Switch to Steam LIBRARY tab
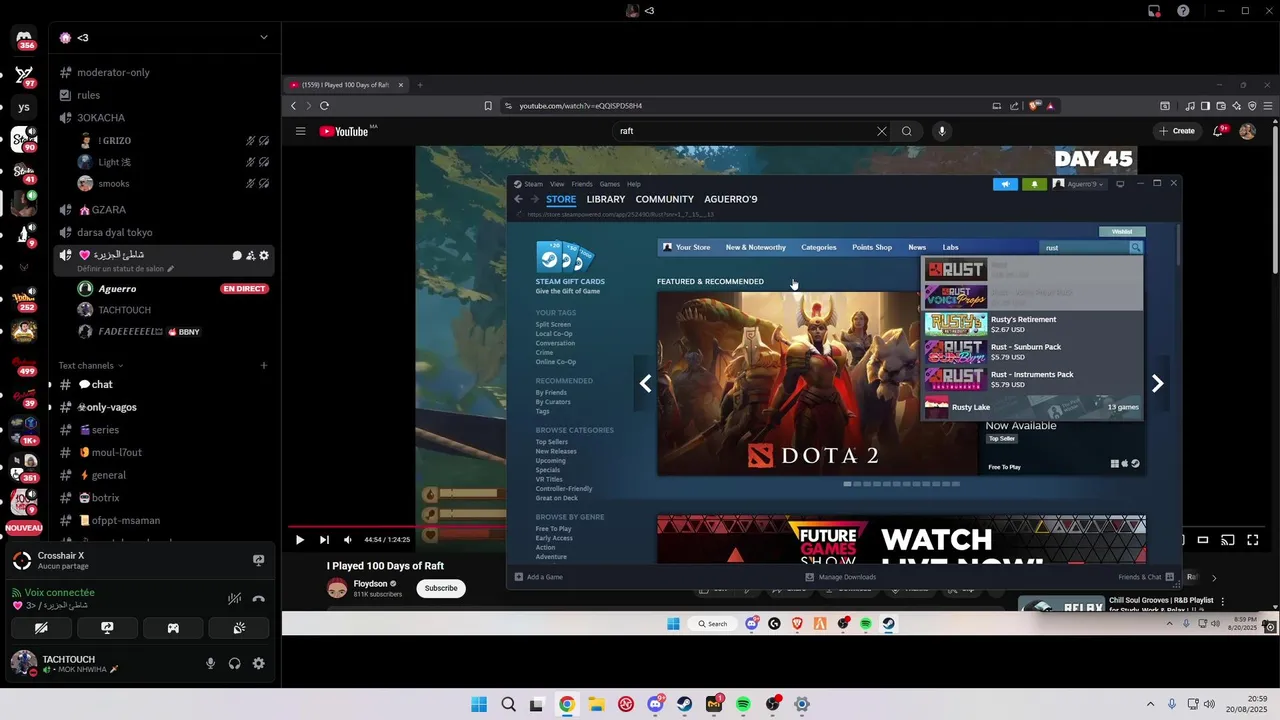 tap(606, 199)
